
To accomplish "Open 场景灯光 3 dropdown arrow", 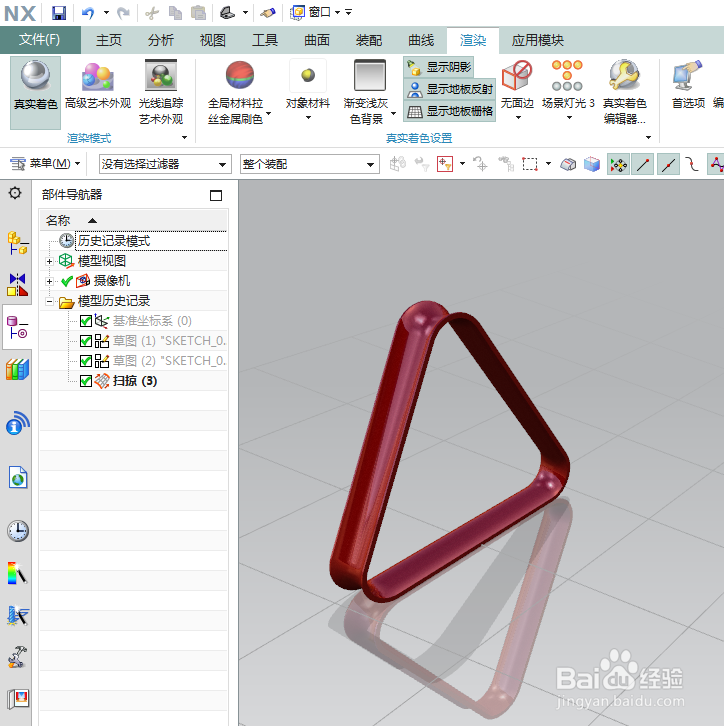I will click(569, 118).
